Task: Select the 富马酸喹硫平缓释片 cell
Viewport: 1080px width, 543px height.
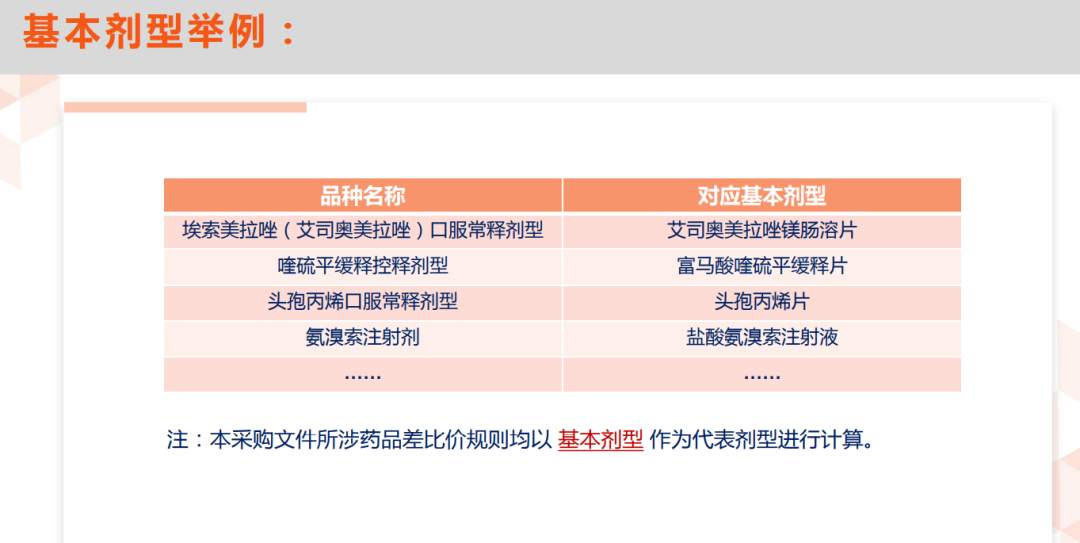Action: [761, 266]
